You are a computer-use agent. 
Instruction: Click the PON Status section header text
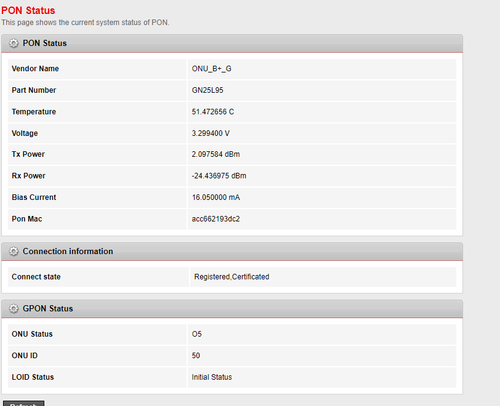[45, 43]
